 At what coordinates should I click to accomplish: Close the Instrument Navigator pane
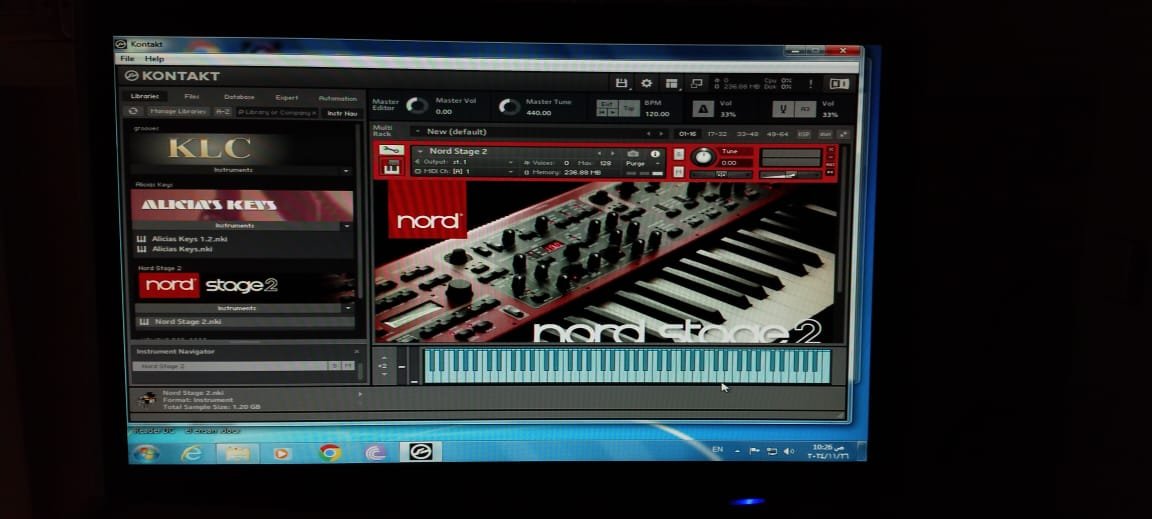pos(356,351)
